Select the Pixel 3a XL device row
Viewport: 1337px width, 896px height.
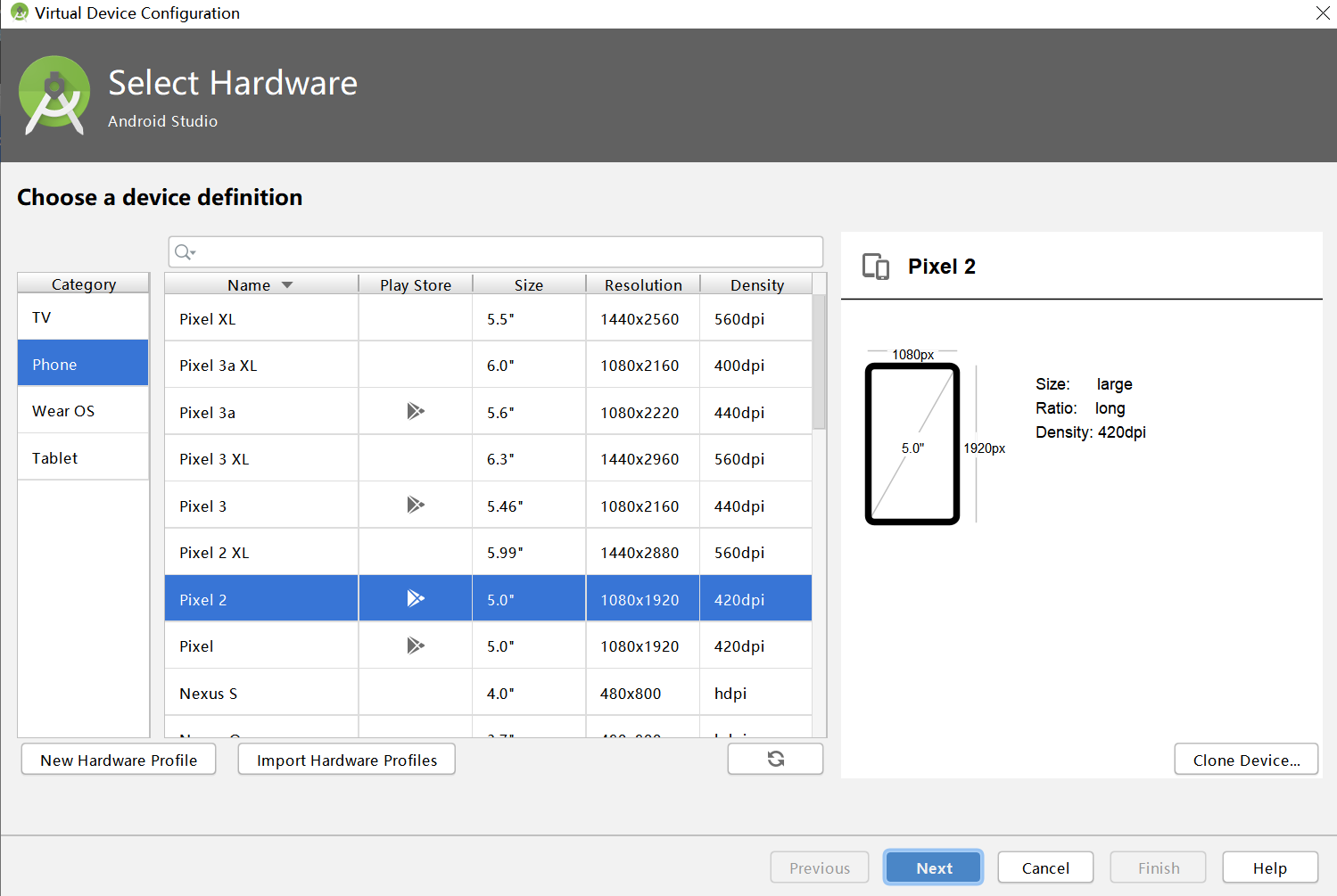[488, 365]
